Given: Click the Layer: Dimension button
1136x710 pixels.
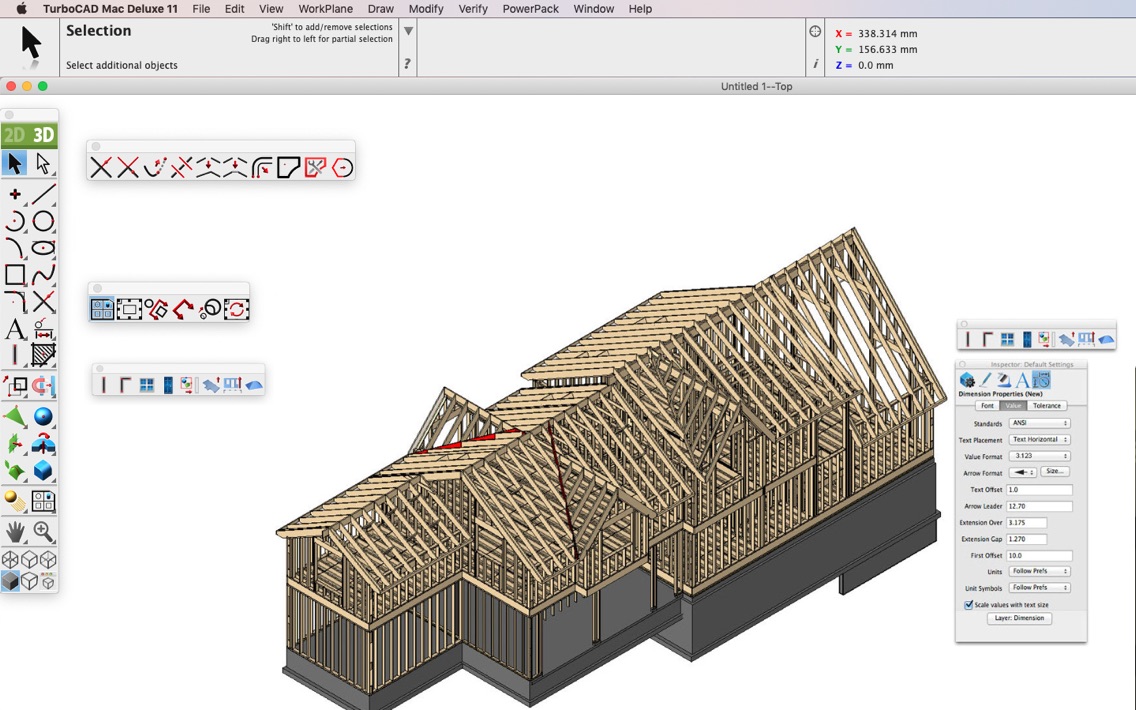Looking at the screenshot, I should [1019, 617].
